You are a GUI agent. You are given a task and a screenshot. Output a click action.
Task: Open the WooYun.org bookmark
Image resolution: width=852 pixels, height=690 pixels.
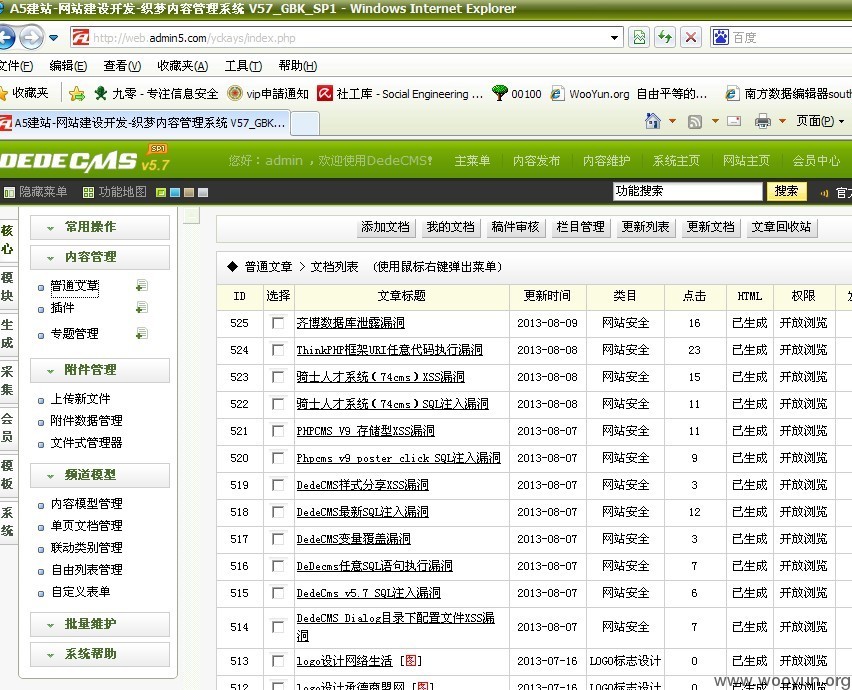coord(628,93)
